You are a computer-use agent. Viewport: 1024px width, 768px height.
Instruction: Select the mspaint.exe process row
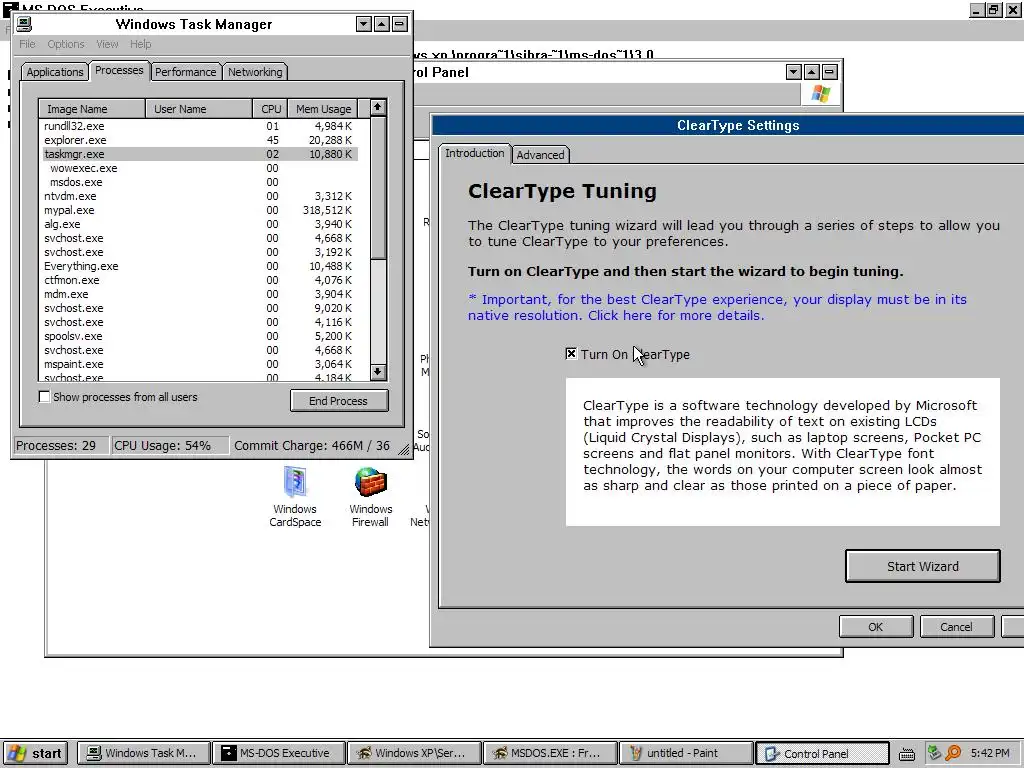(199, 364)
